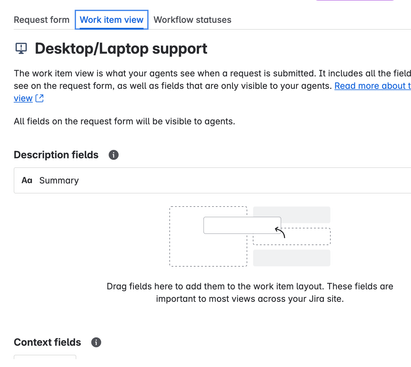
Task: Click the Aa text-type icon in Summary
Action: click(27, 180)
